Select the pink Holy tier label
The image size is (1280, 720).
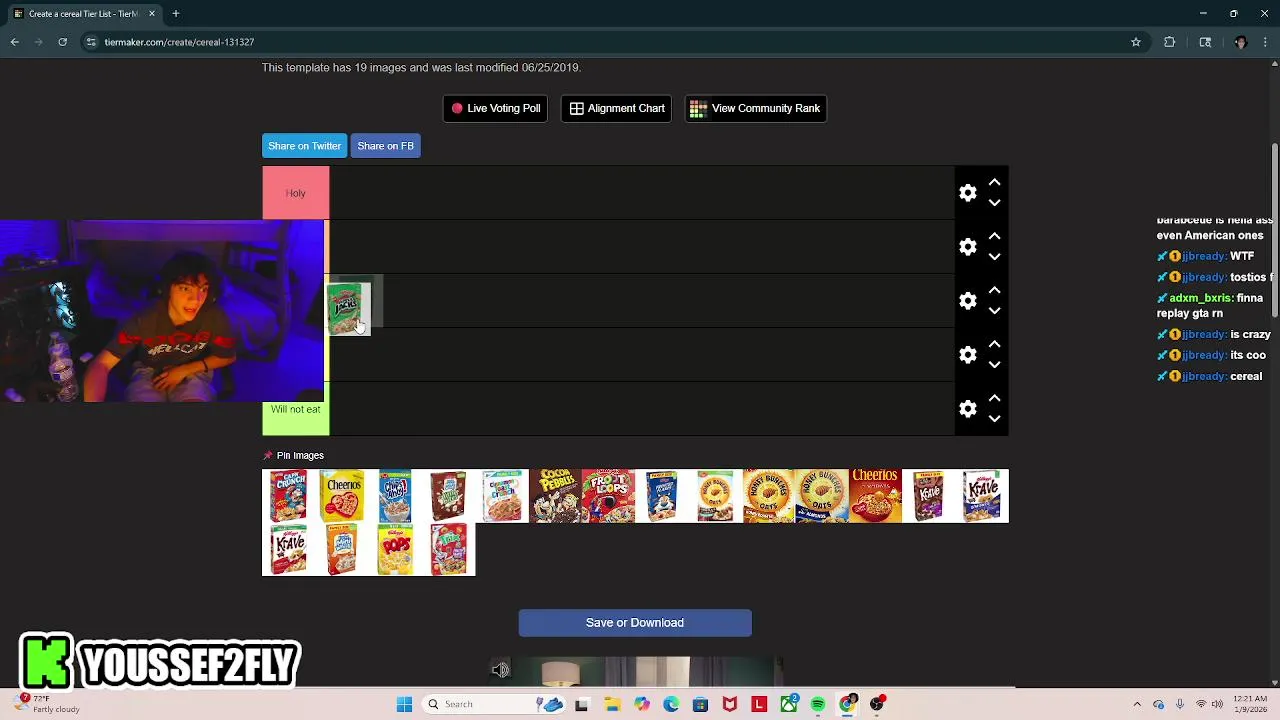tap(295, 193)
